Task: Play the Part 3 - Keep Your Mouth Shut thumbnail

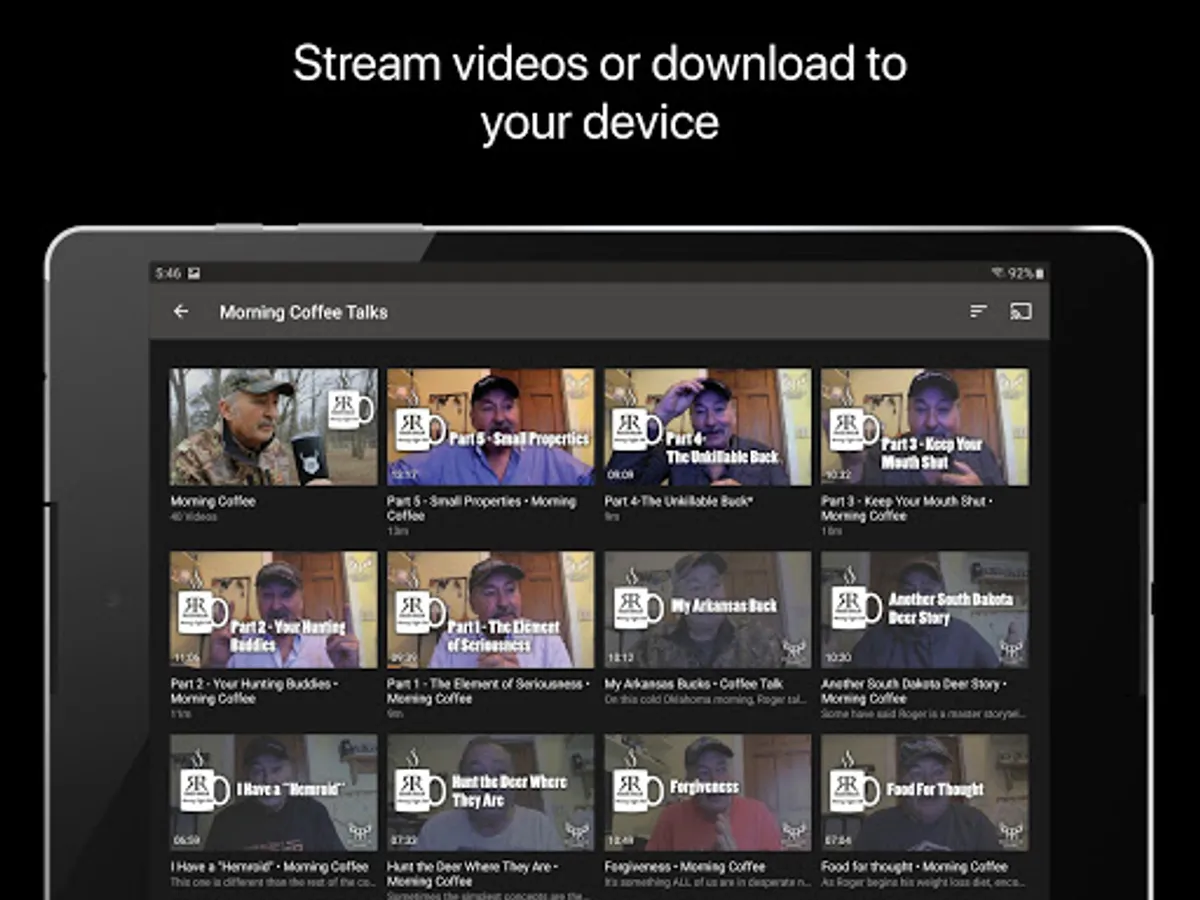Action: pos(925,427)
